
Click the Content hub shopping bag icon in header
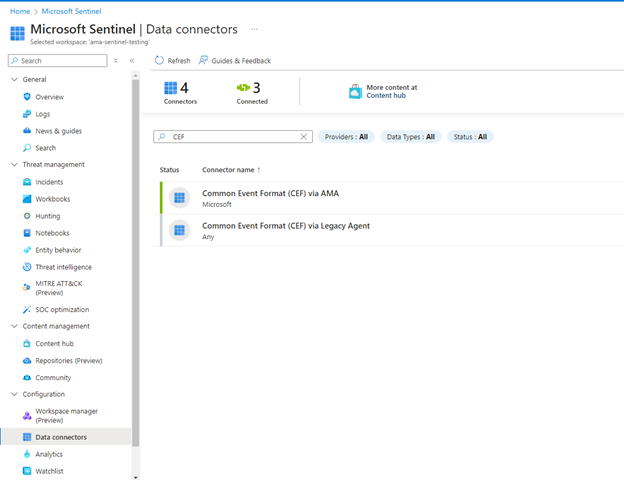355,92
